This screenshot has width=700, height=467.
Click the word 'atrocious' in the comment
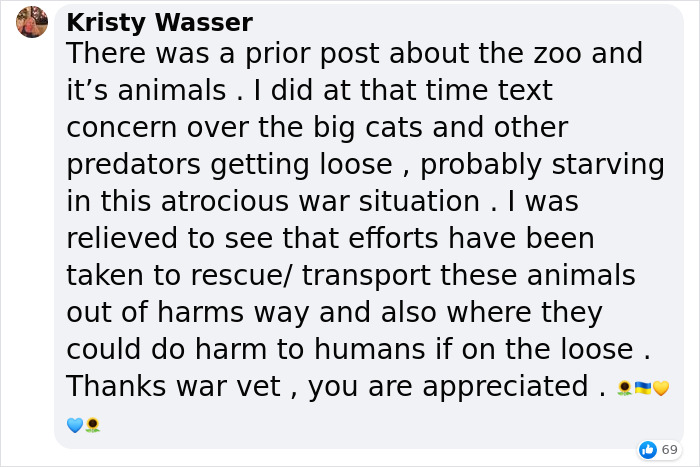(225, 201)
